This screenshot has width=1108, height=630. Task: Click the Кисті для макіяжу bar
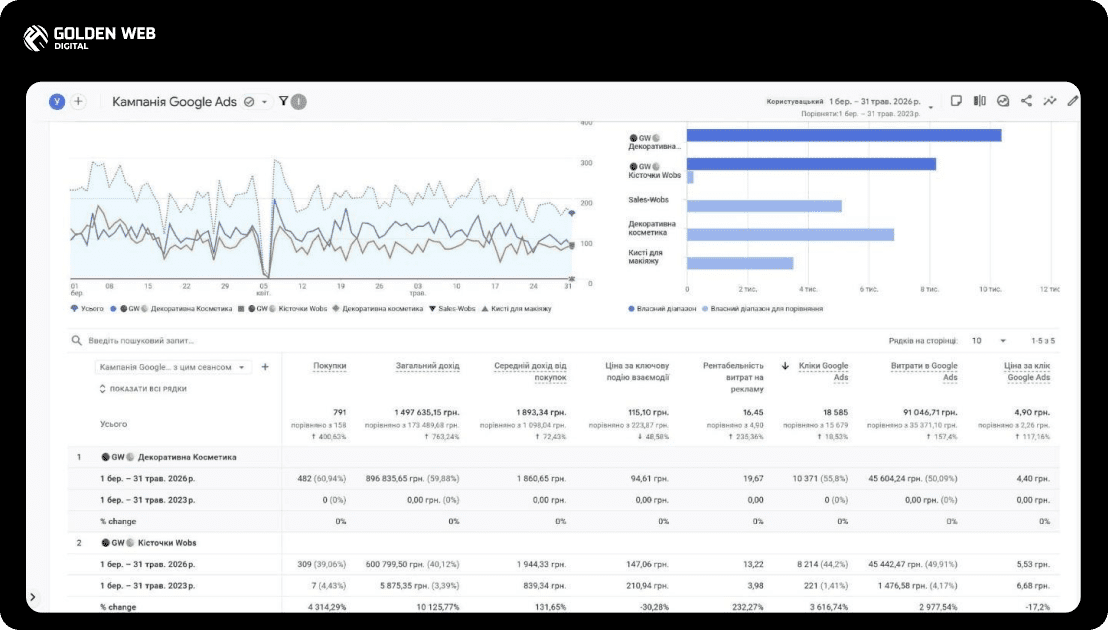[x=740, y=263]
